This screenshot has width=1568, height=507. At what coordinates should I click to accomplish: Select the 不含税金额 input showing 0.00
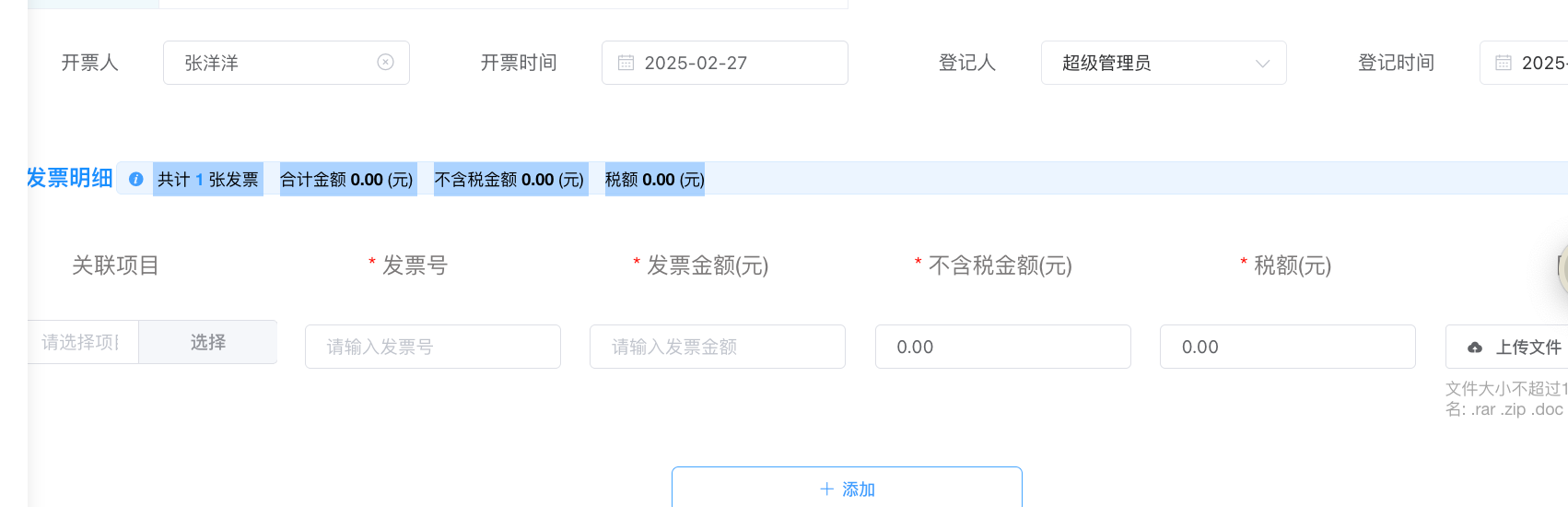(x=1002, y=347)
